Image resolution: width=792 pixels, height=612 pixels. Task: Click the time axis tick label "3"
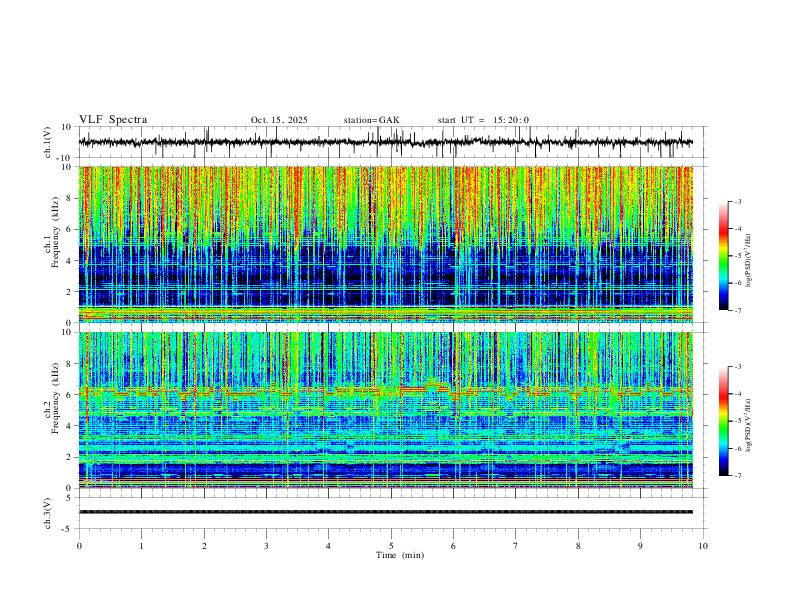[x=266, y=546]
